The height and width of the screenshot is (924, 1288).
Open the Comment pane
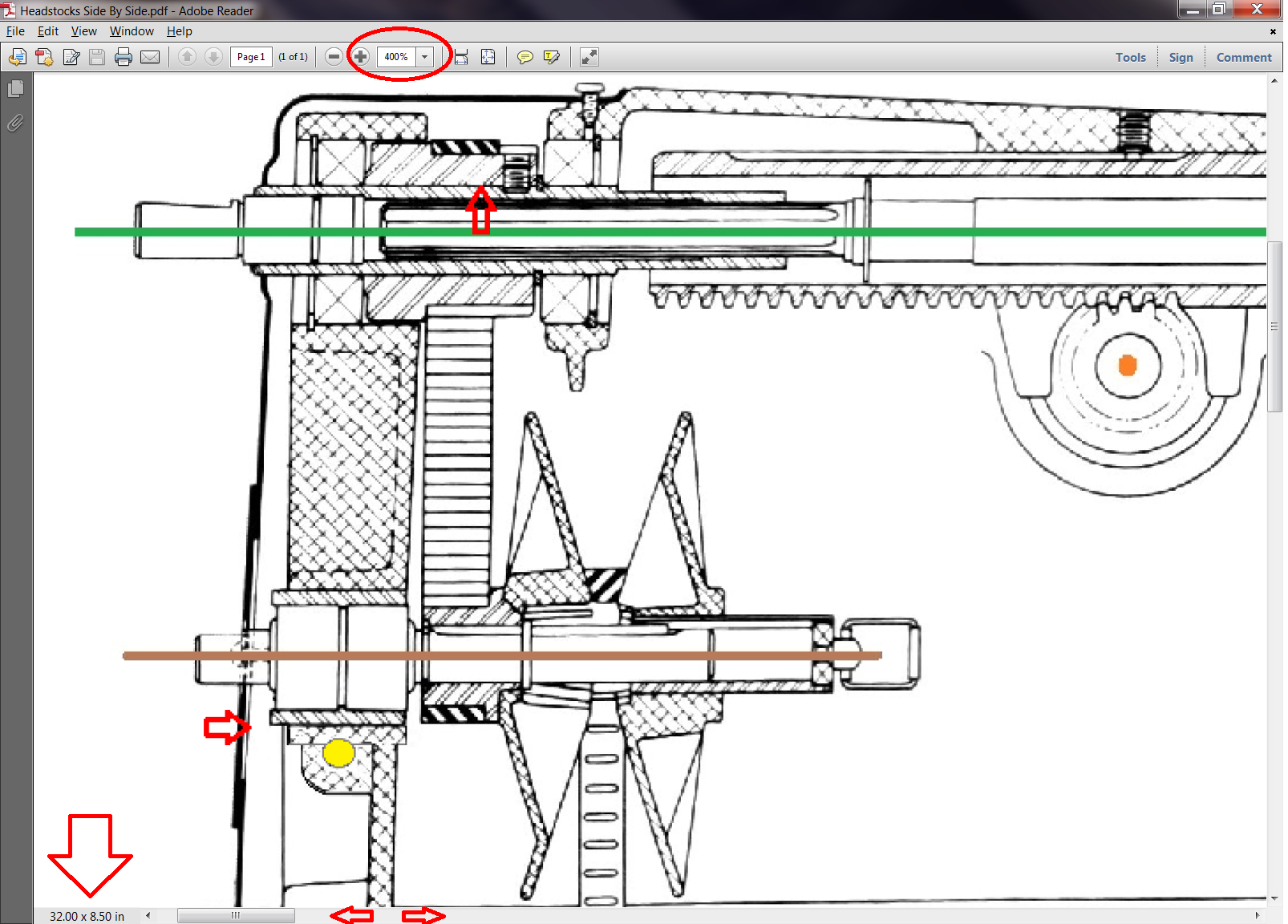[1244, 58]
